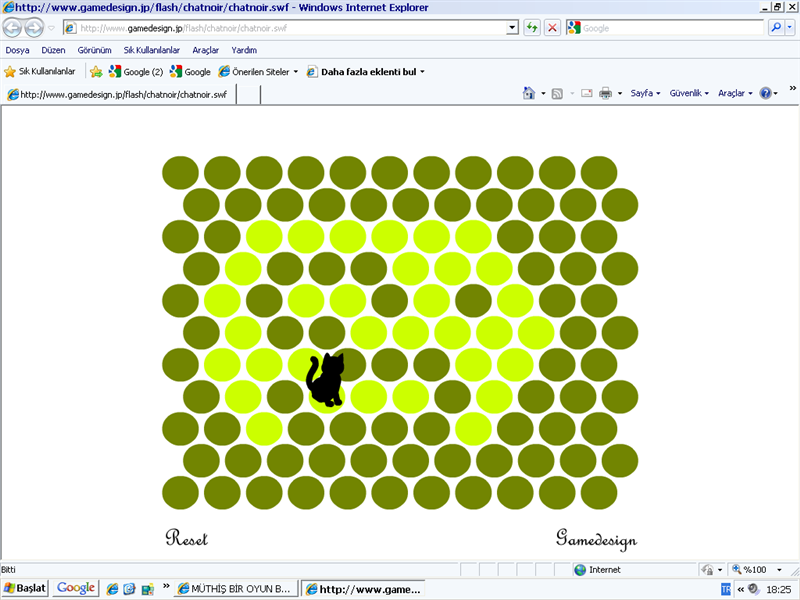The width and height of the screenshot is (800, 600).
Task: Open the Home icon dropdown arrow
Action: pos(543,93)
